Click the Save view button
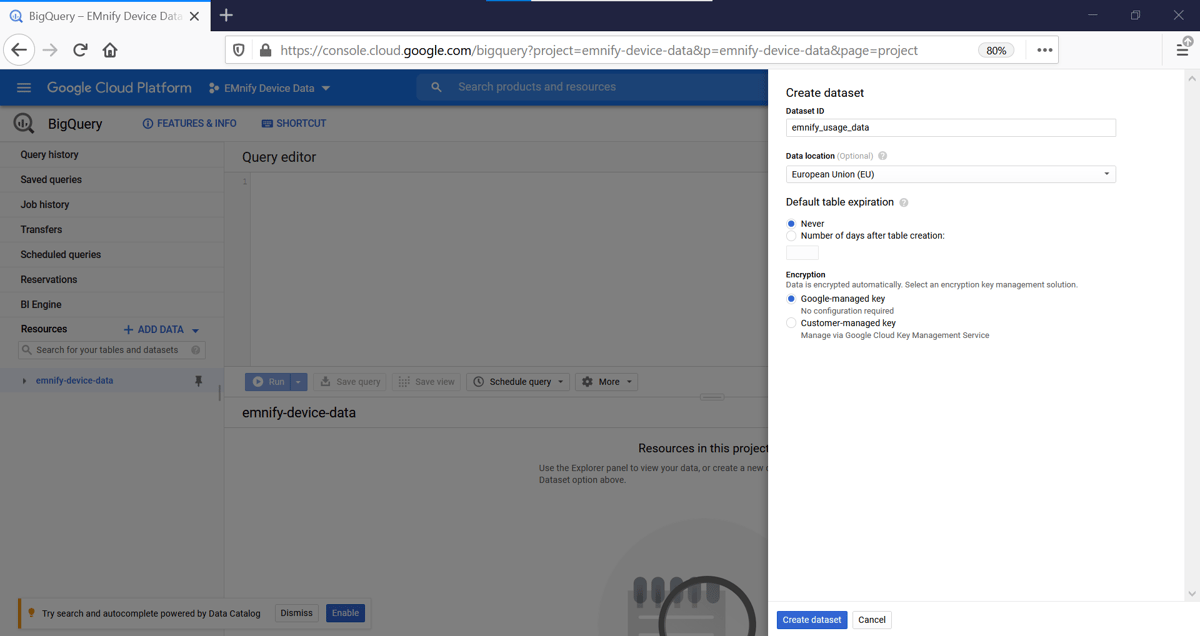This screenshot has height=636, width=1200. 427,382
